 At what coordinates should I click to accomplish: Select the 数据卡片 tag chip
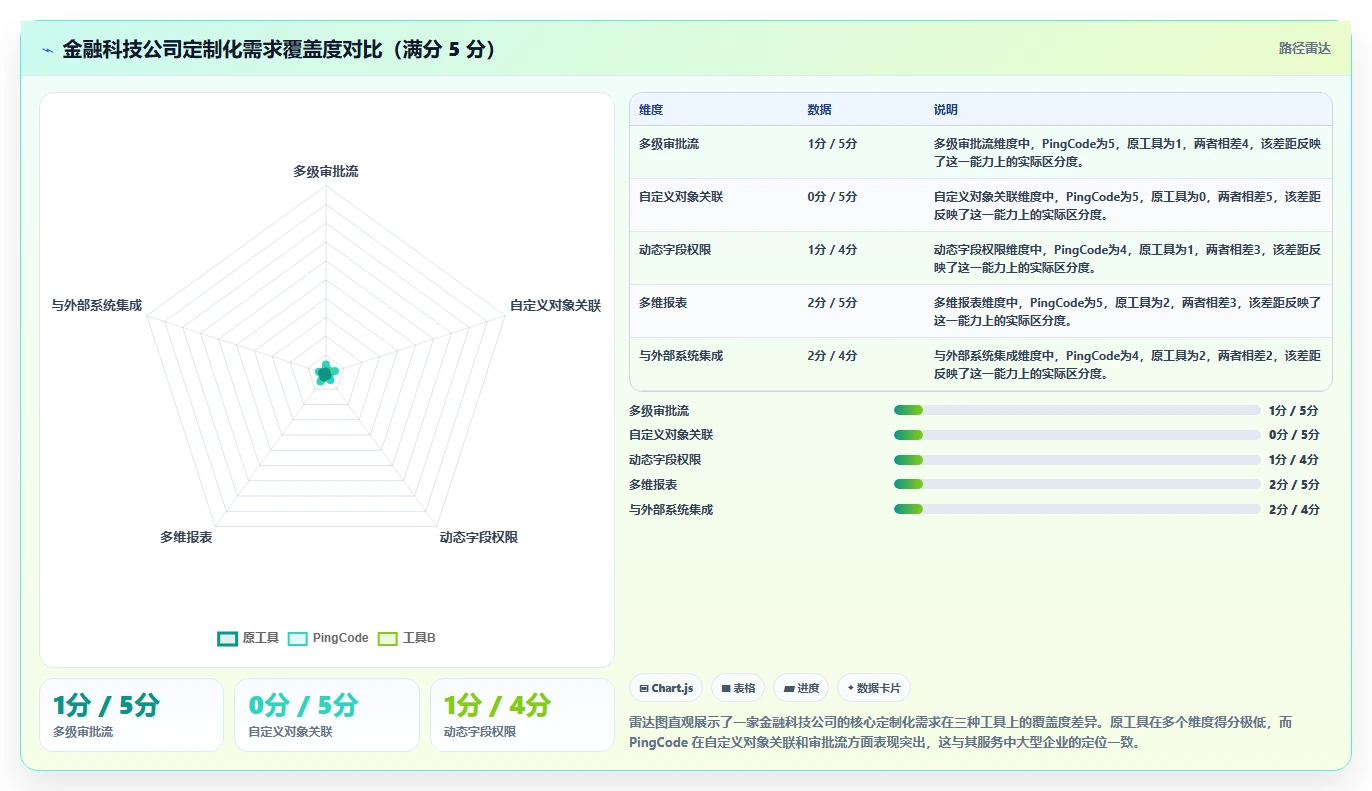(874, 688)
